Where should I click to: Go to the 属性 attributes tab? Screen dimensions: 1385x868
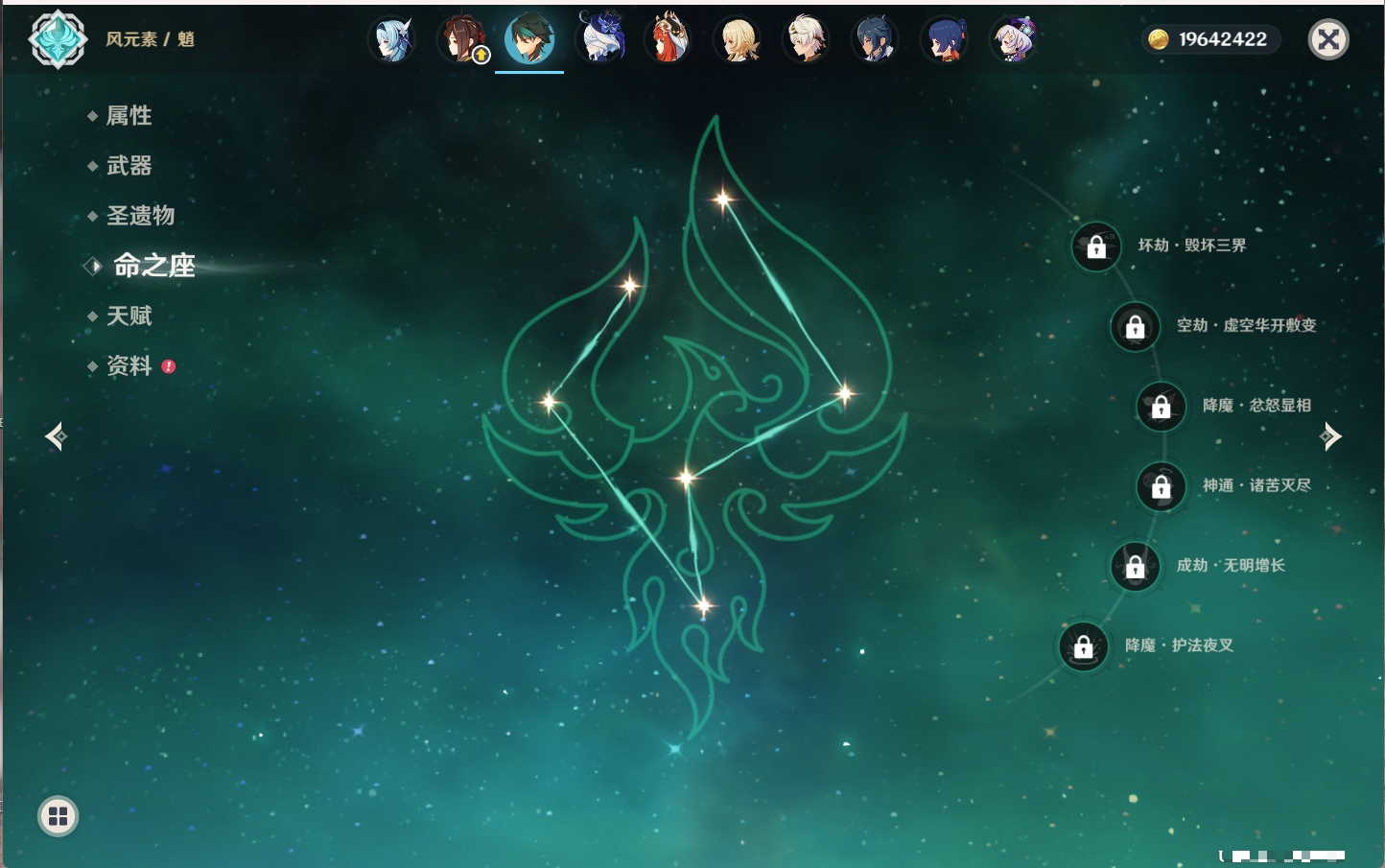[x=129, y=116]
